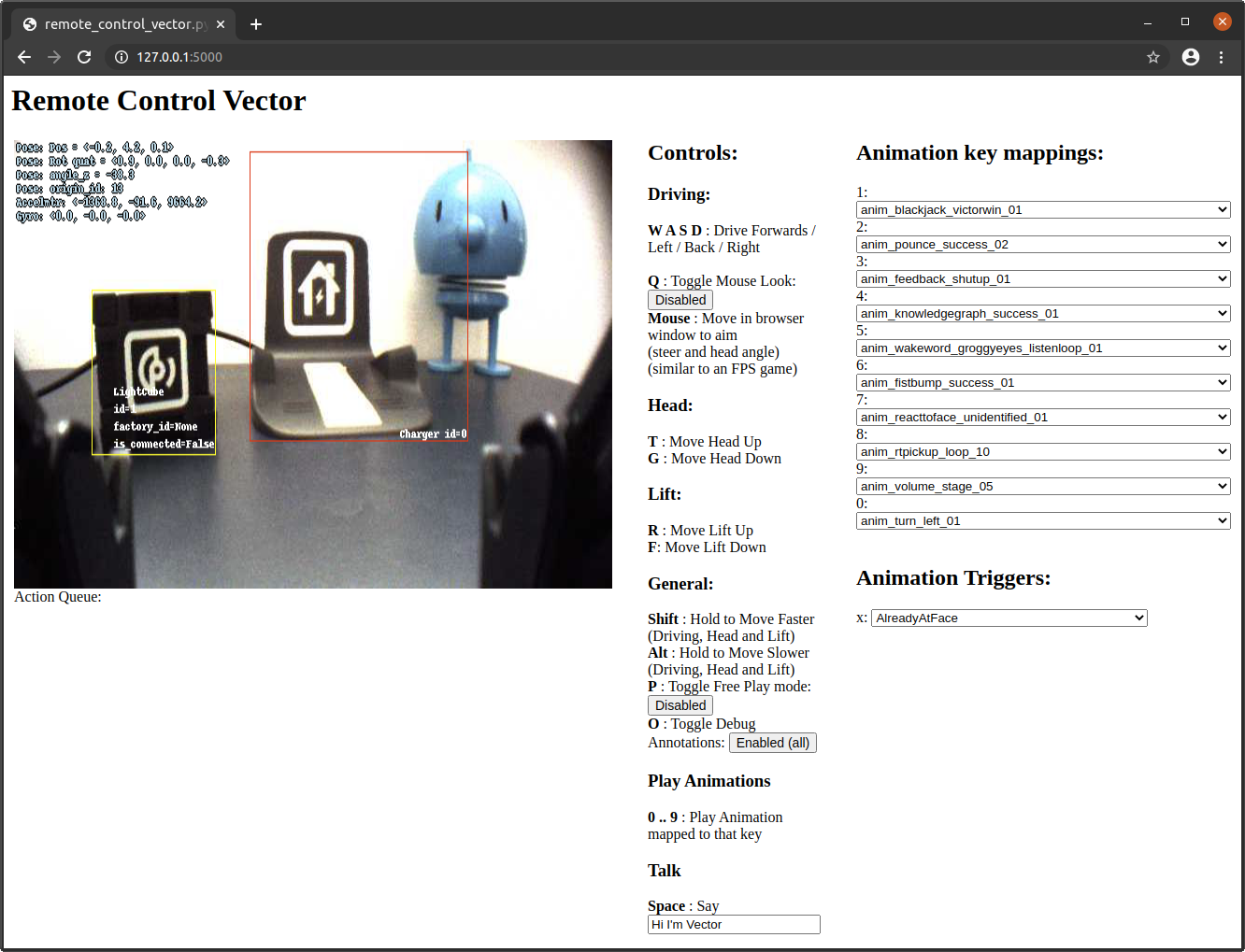Click the 'Charger id=0' annotation label
This screenshot has height=952, width=1245.
tap(433, 434)
